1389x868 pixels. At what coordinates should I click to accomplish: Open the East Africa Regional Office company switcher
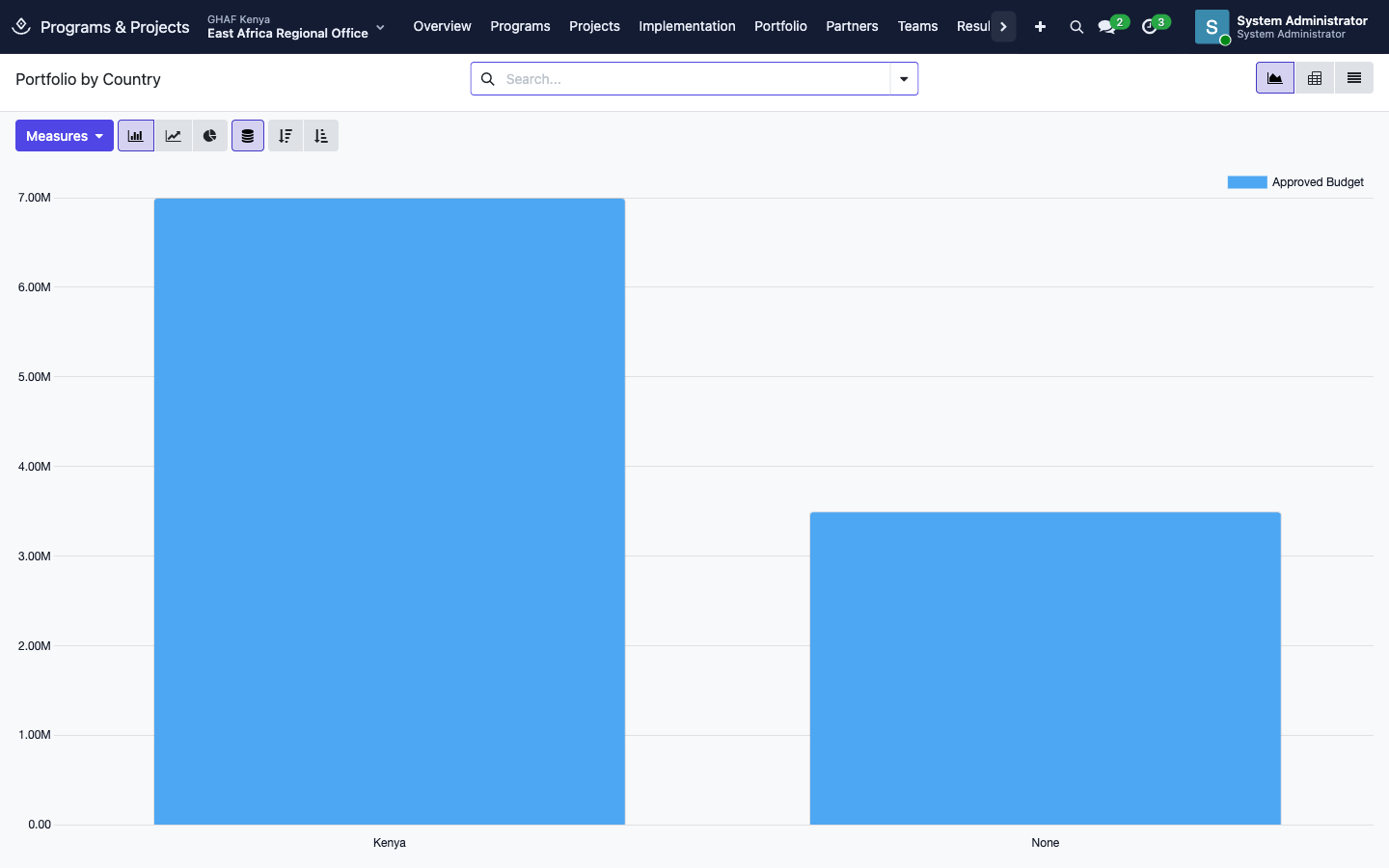pos(296,27)
